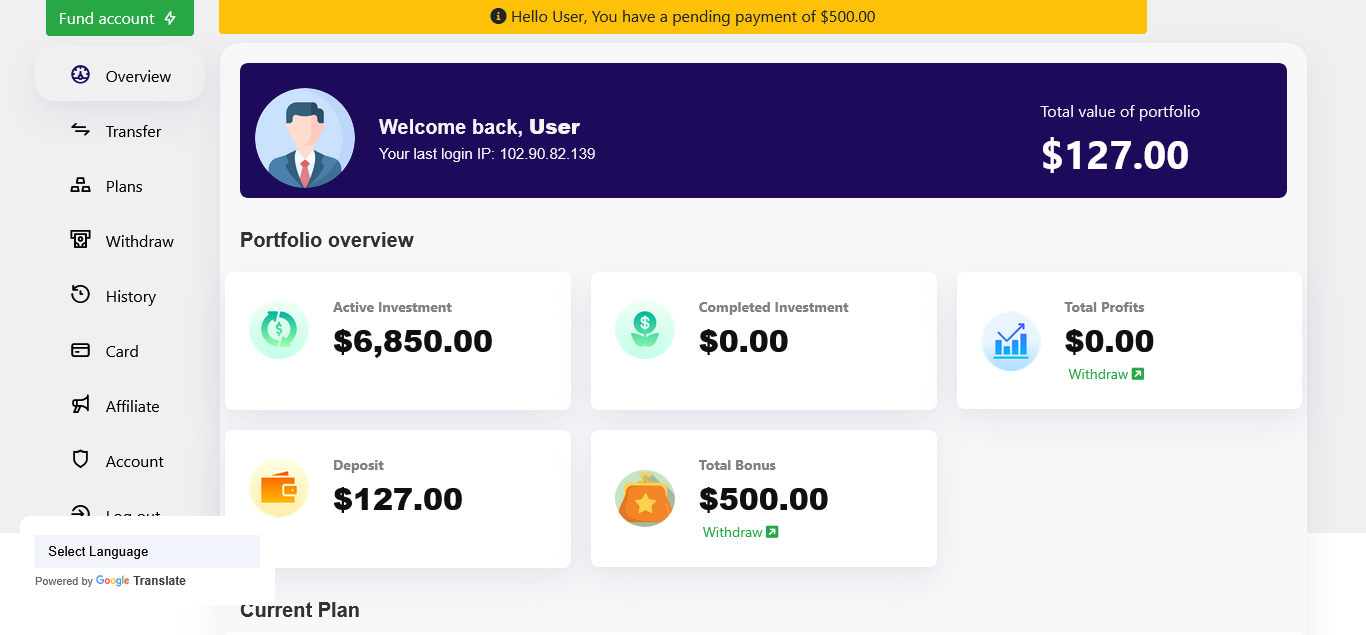Click the Active Investment circular icon

tap(279, 330)
